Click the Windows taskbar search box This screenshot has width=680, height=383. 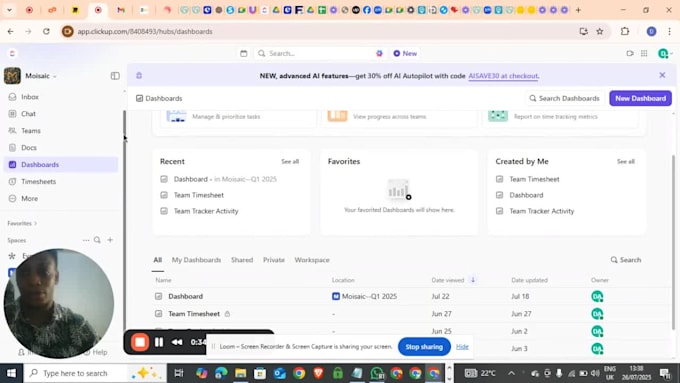95,373
